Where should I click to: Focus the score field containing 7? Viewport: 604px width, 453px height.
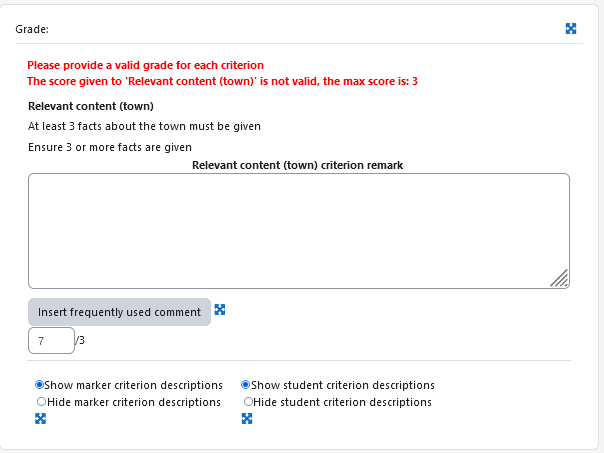point(51,341)
